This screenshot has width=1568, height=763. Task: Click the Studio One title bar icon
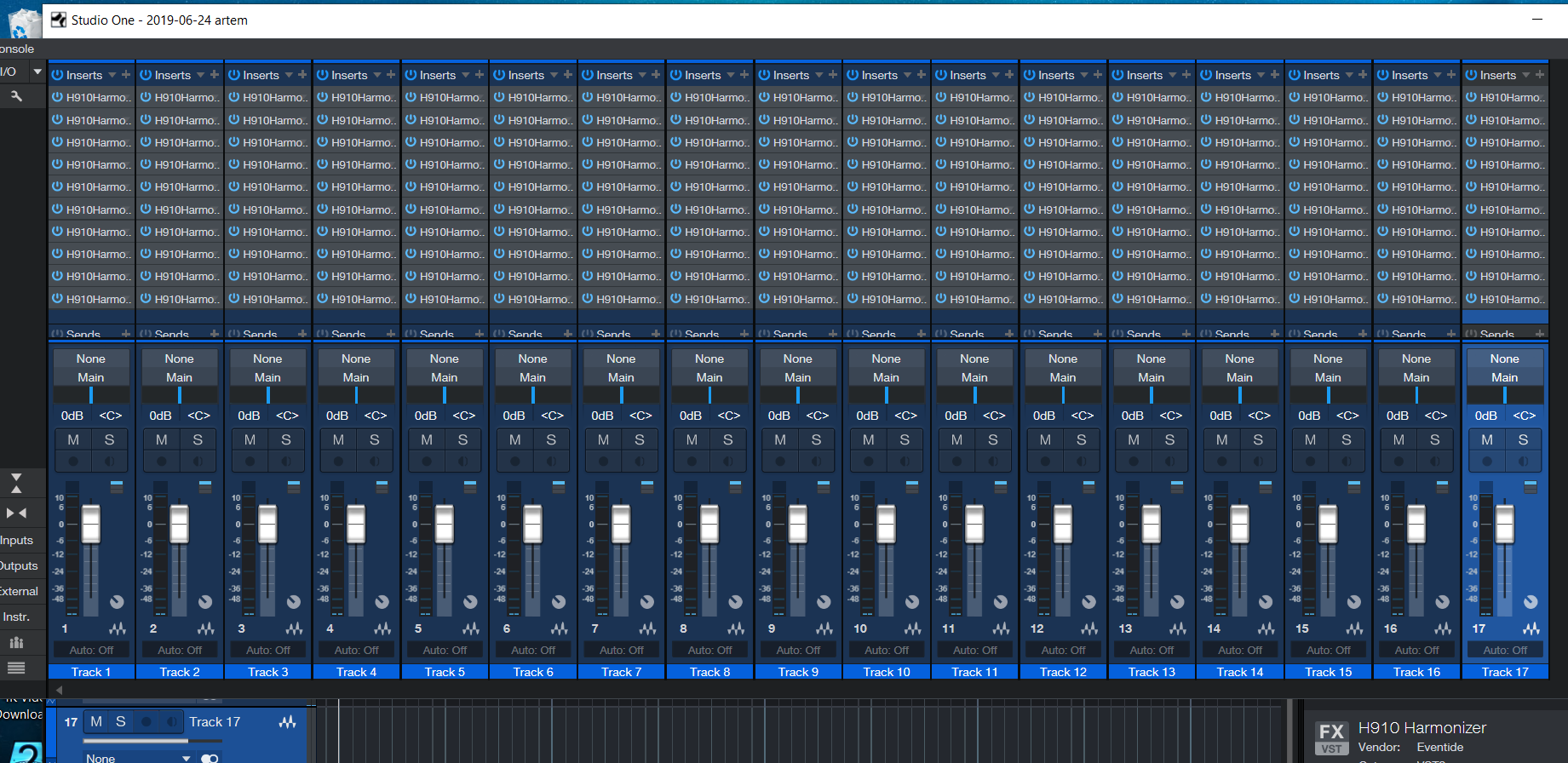(x=58, y=20)
